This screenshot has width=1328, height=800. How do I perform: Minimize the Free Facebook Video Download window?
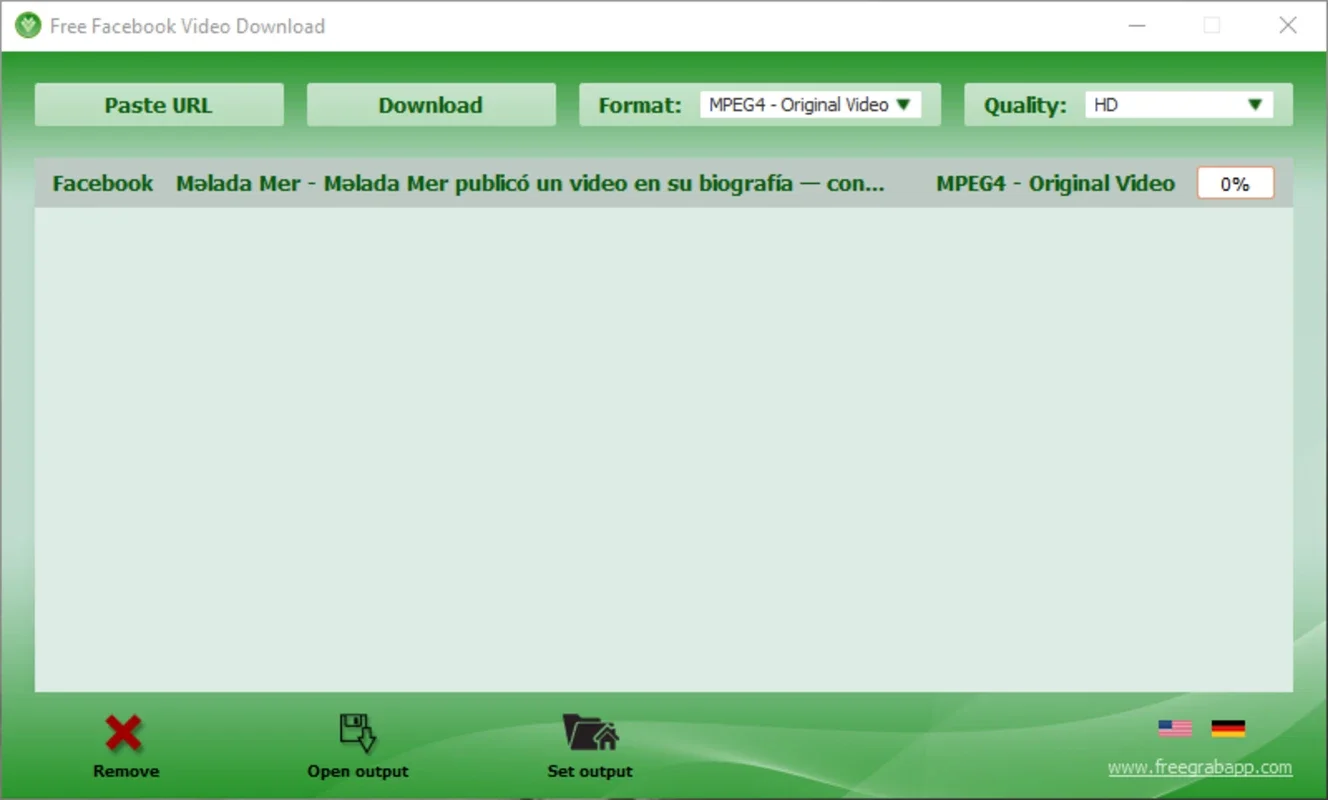coord(1136,26)
